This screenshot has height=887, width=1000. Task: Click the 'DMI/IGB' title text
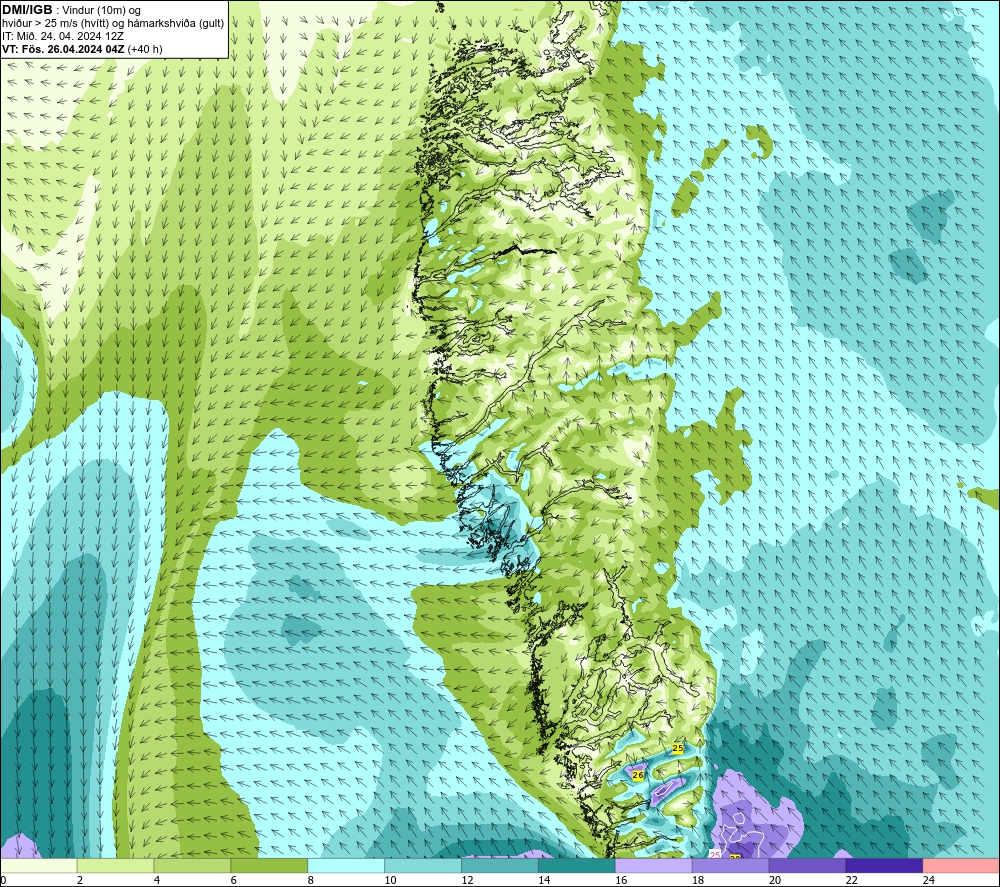point(27,10)
